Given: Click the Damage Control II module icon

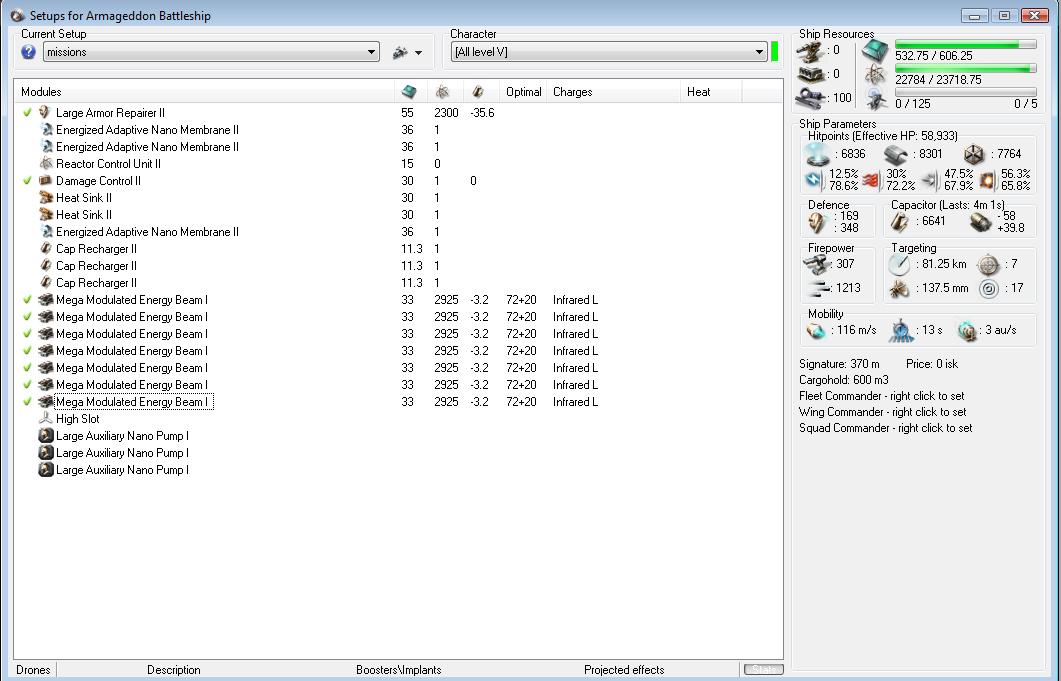Looking at the screenshot, I should tap(45, 180).
